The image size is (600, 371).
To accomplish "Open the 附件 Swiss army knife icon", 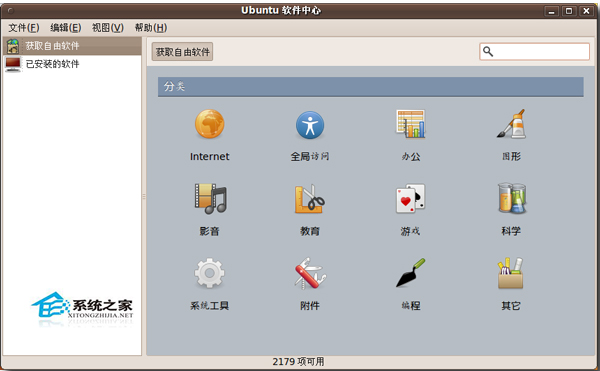I will pyautogui.click(x=310, y=273).
